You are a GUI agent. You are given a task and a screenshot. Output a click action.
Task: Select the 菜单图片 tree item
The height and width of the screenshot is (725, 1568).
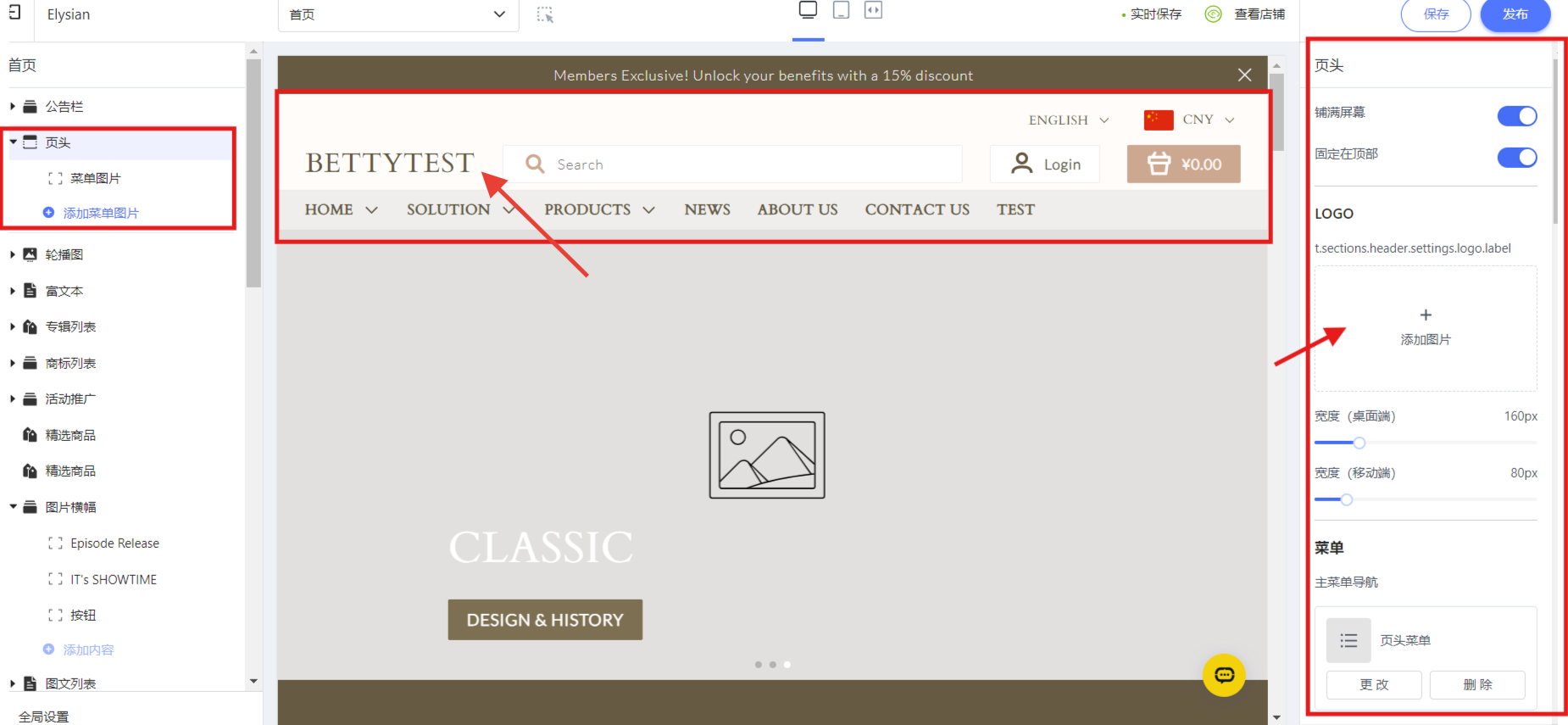point(95,179)
